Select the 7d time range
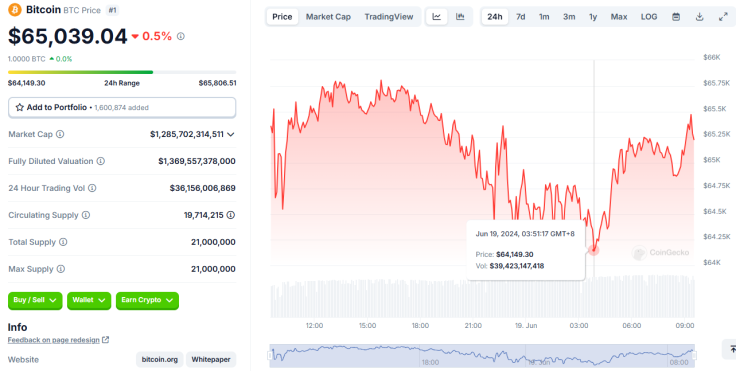 521,17
